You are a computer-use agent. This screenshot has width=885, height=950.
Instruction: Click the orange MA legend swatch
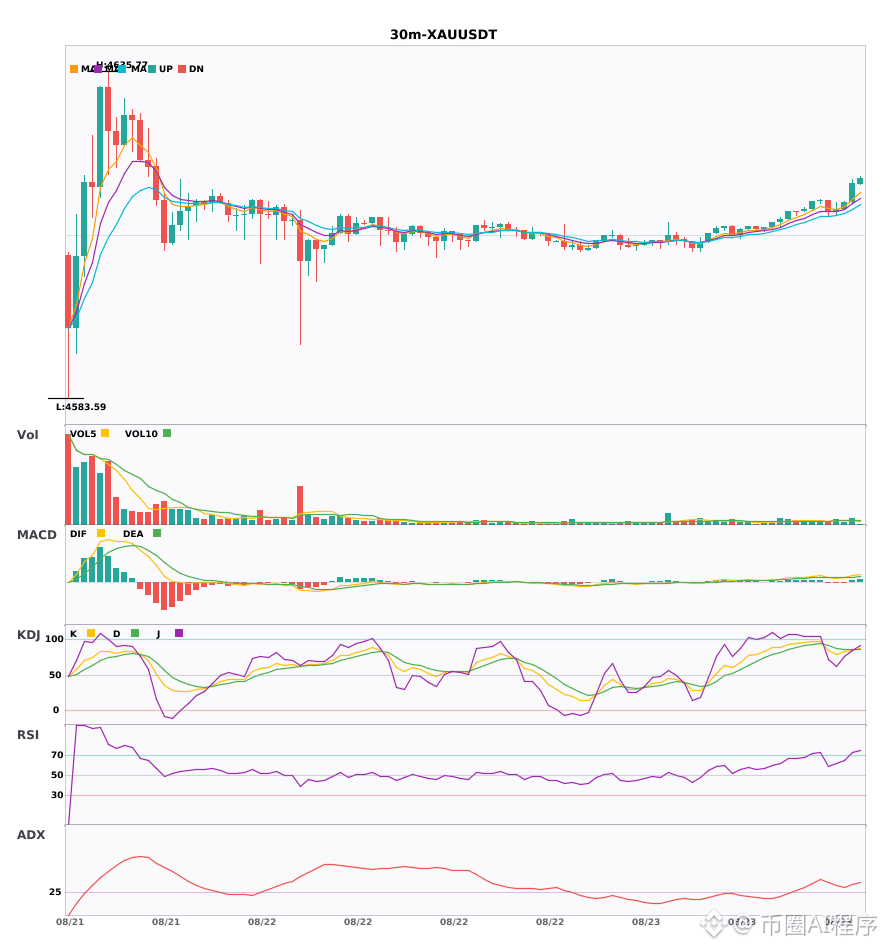[74, 69]
